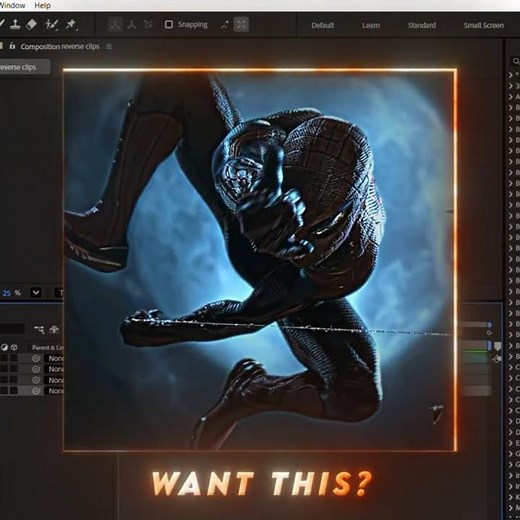Open the magnification ratio dropdown arrow
The width and height of the screenshot is (520, 520).
(36, 293)
